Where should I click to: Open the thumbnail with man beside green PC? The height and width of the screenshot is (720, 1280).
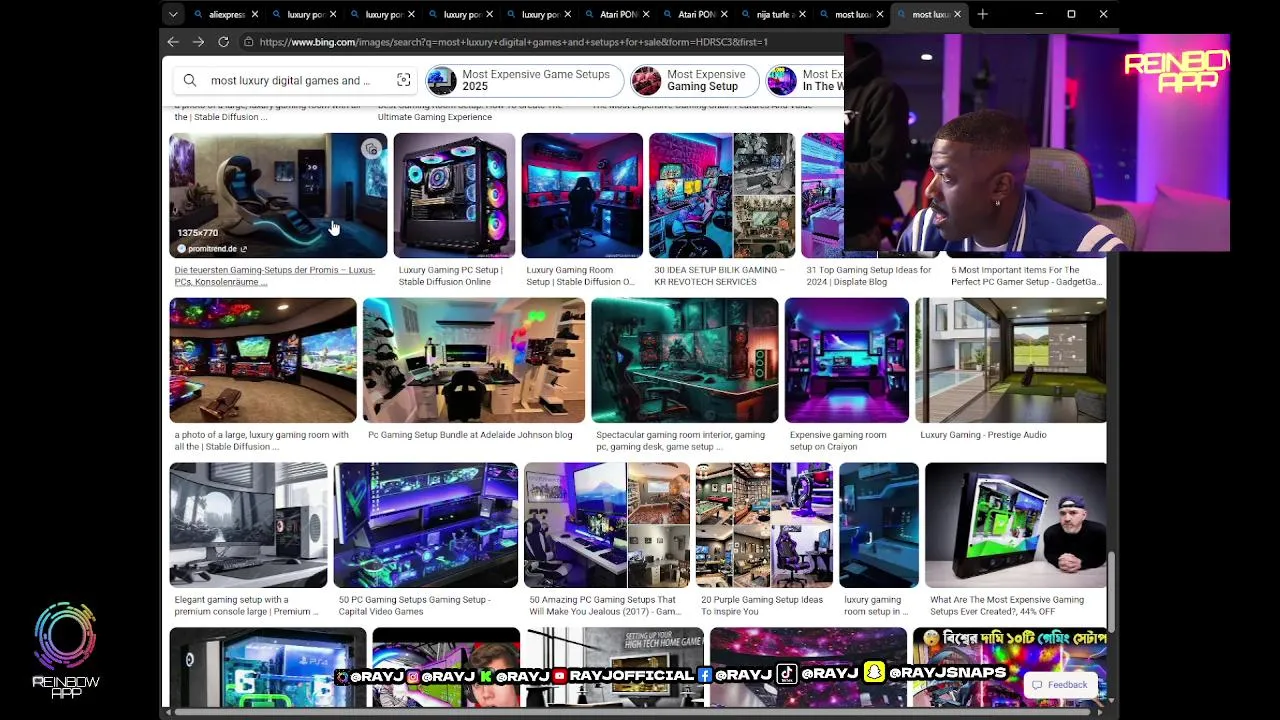pyautogui.click(x=1016, y=525)
